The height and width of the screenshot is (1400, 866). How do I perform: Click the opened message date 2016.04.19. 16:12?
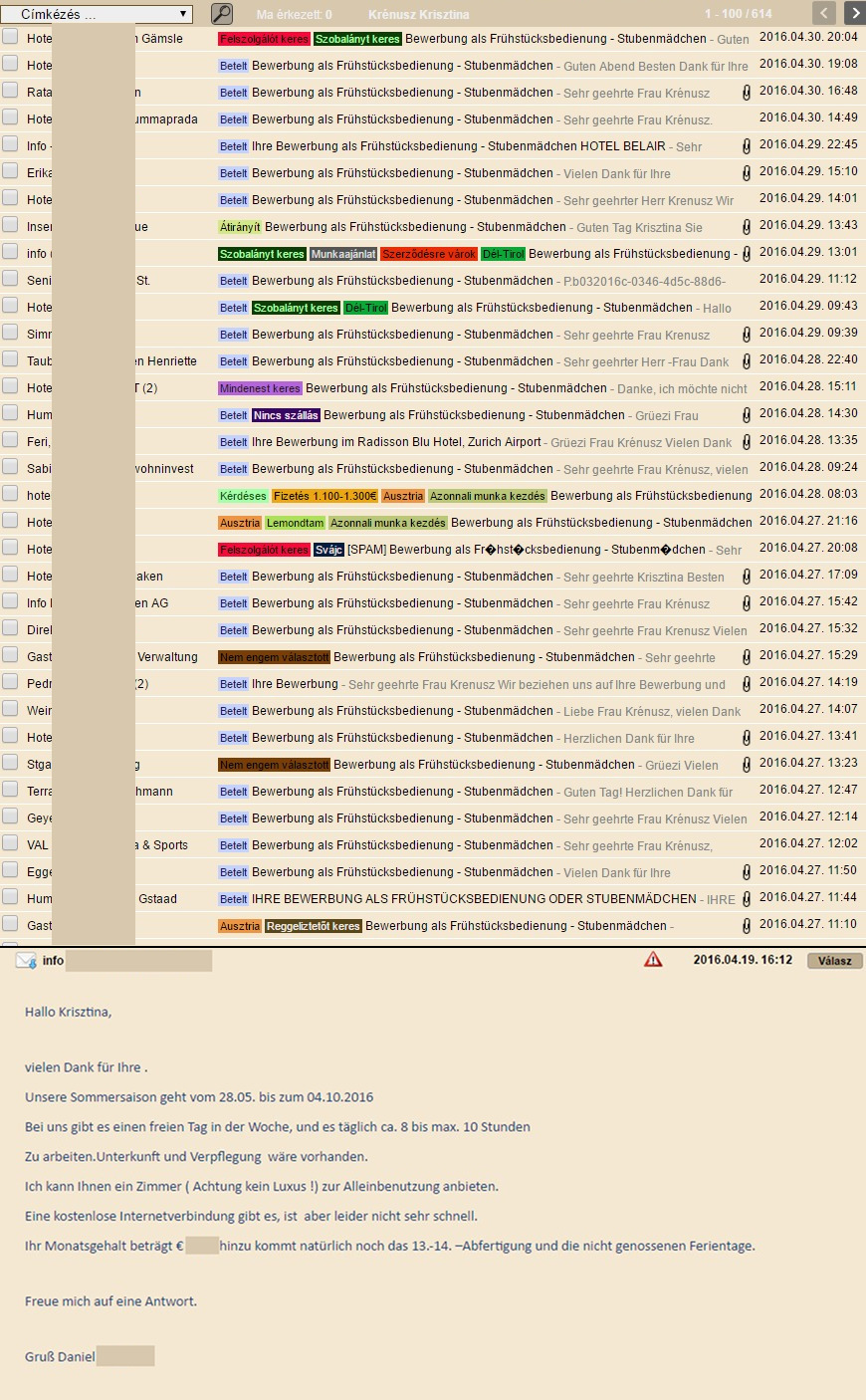[x=743, y=960]
